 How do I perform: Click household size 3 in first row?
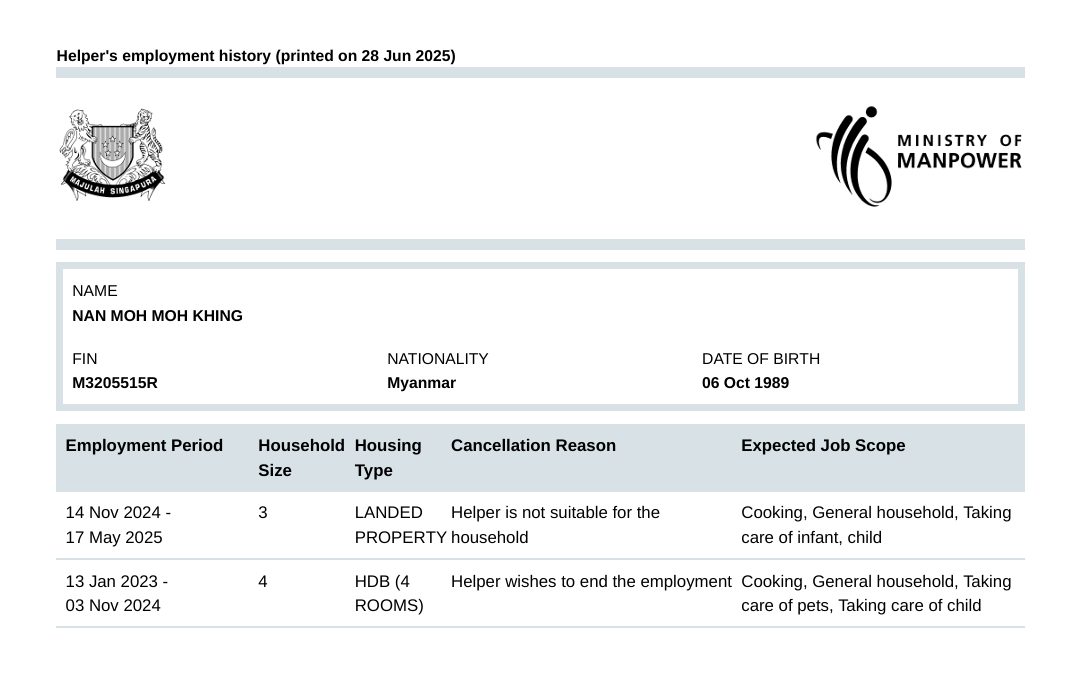coord(262,513)
